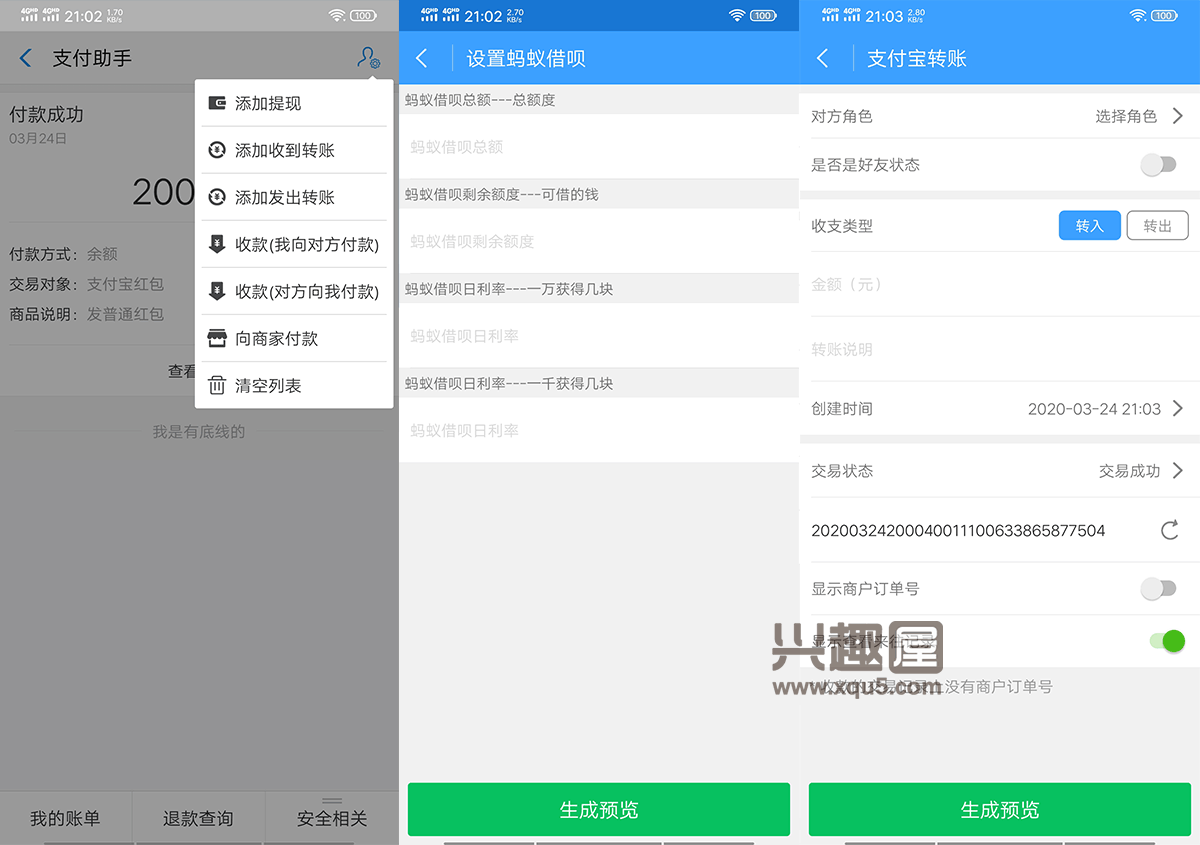Tap the battery indicator above 支付宝转账
This screenshot has height=845, width=1200.
(x=1164, y=16)
